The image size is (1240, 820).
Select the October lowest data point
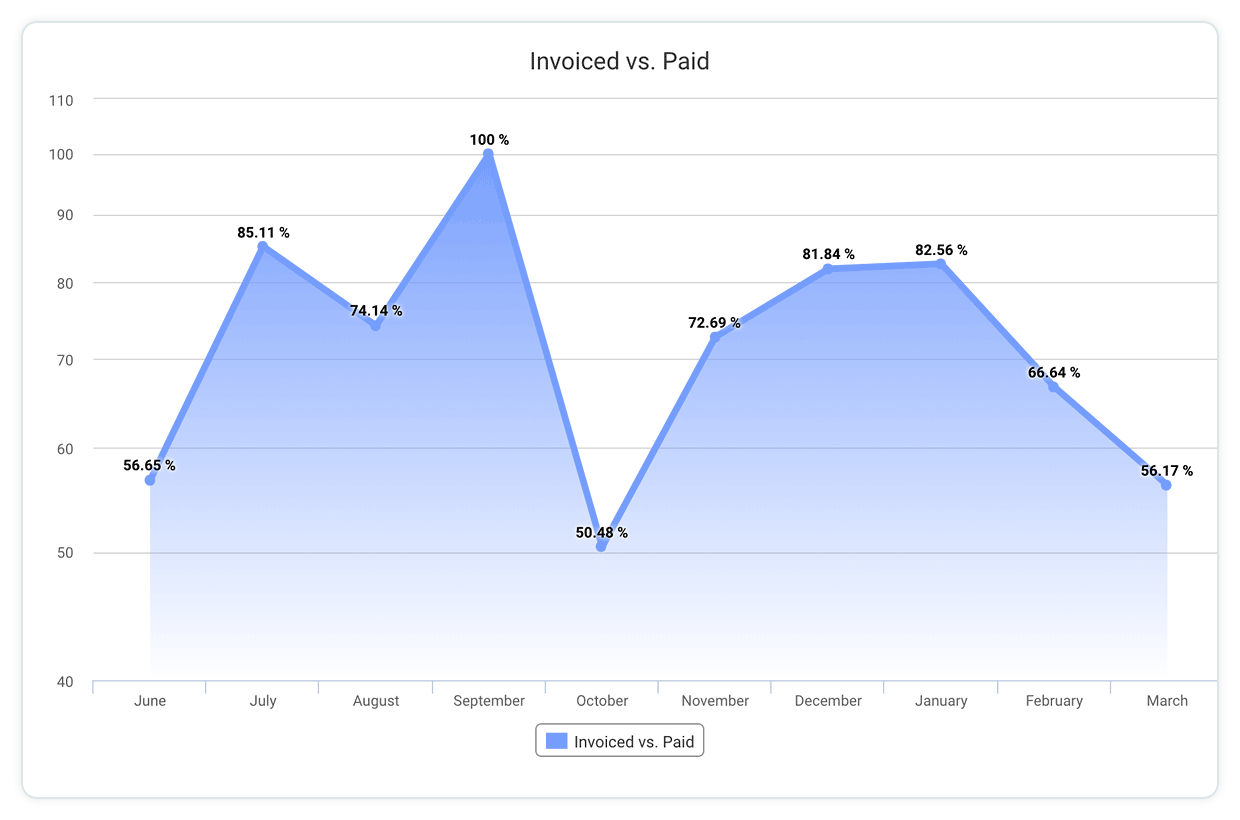pyautogui.click(x=601, y=546)
